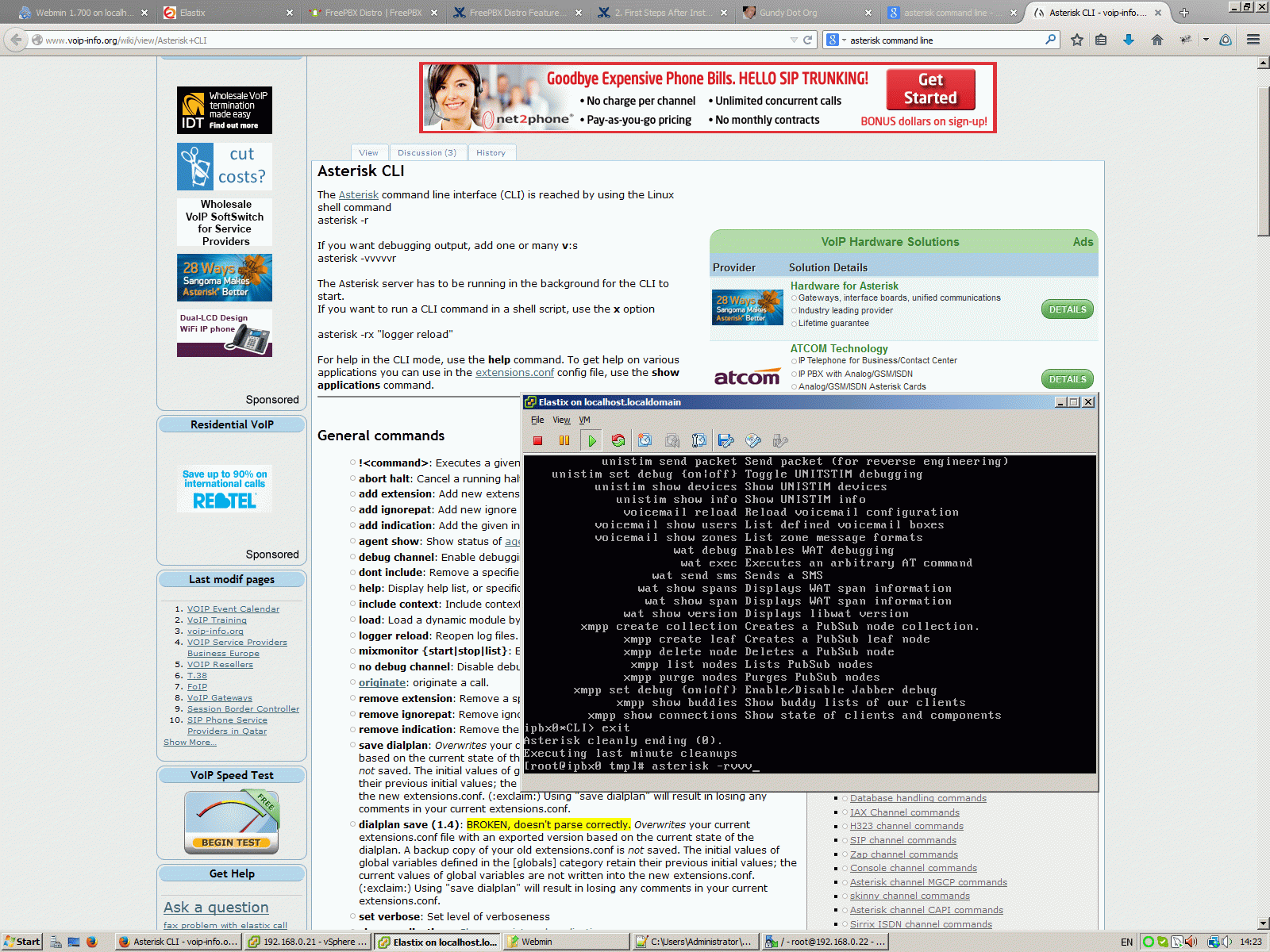The width and height of the screenshot is (1270, 952).
Task: Close the Webmin 1.700 browser tab
Action: (144, 13)
